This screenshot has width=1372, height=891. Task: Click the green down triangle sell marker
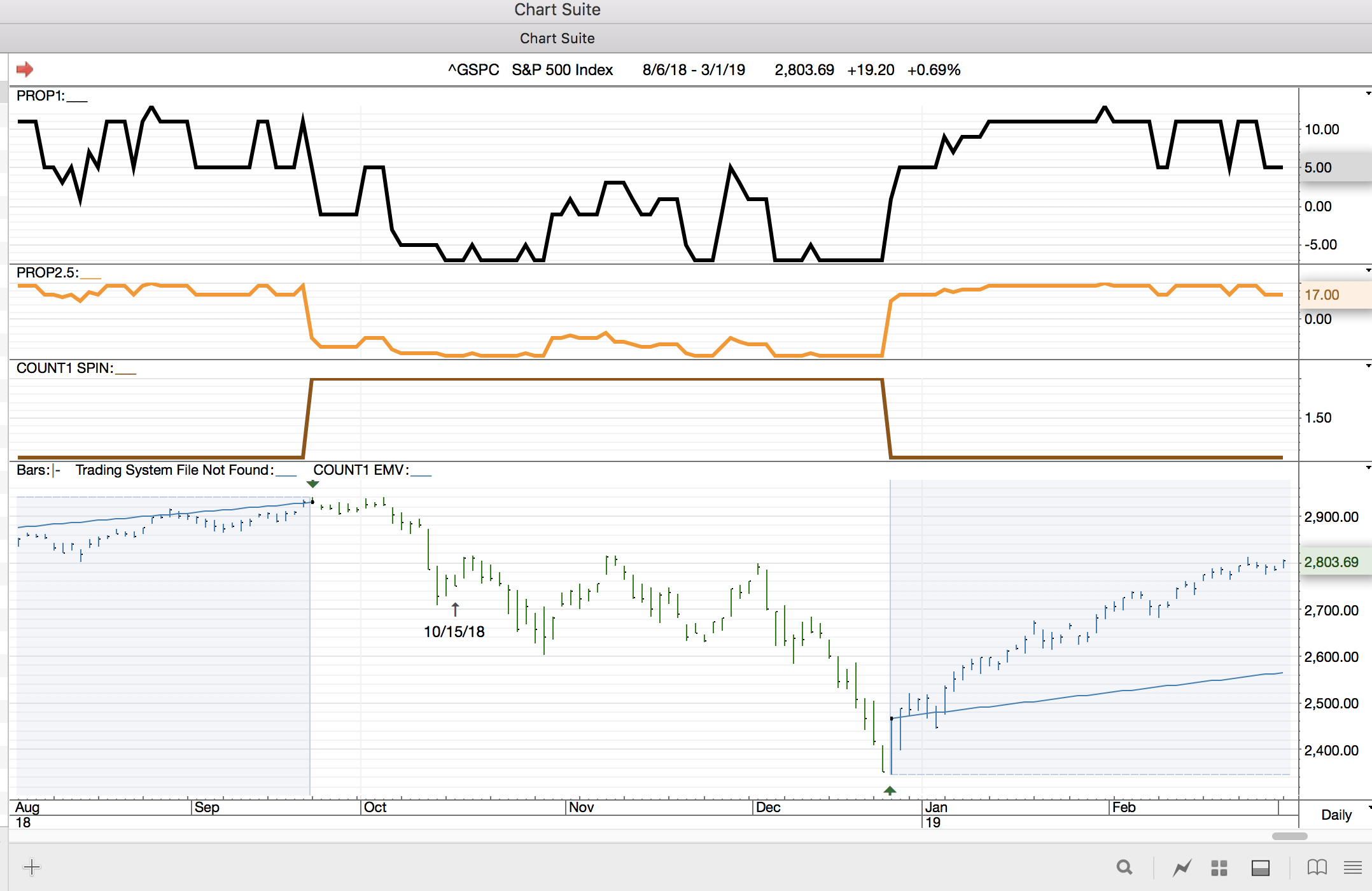(x=312, y=484)
